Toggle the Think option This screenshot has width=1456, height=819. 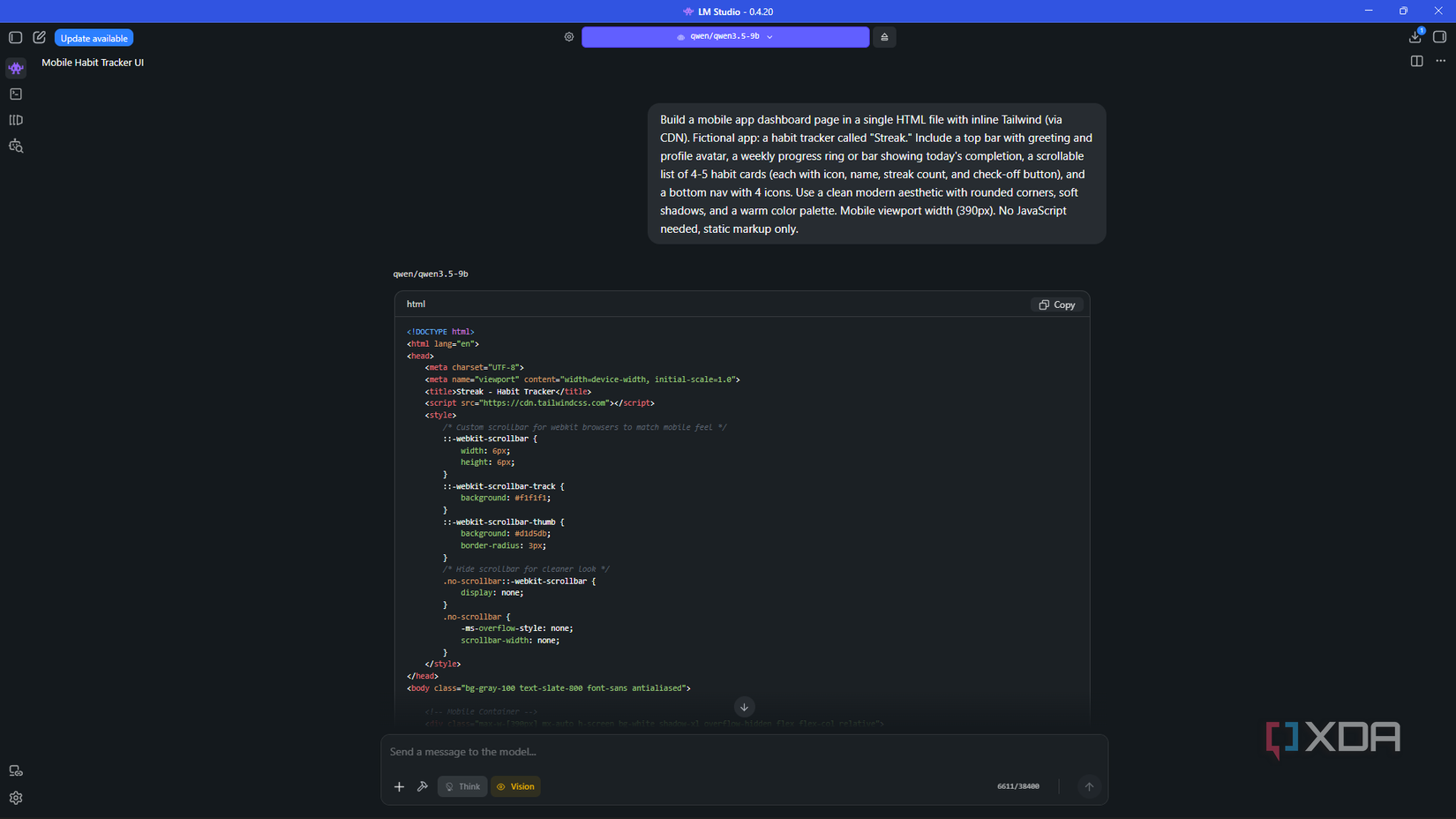(462, 786)
